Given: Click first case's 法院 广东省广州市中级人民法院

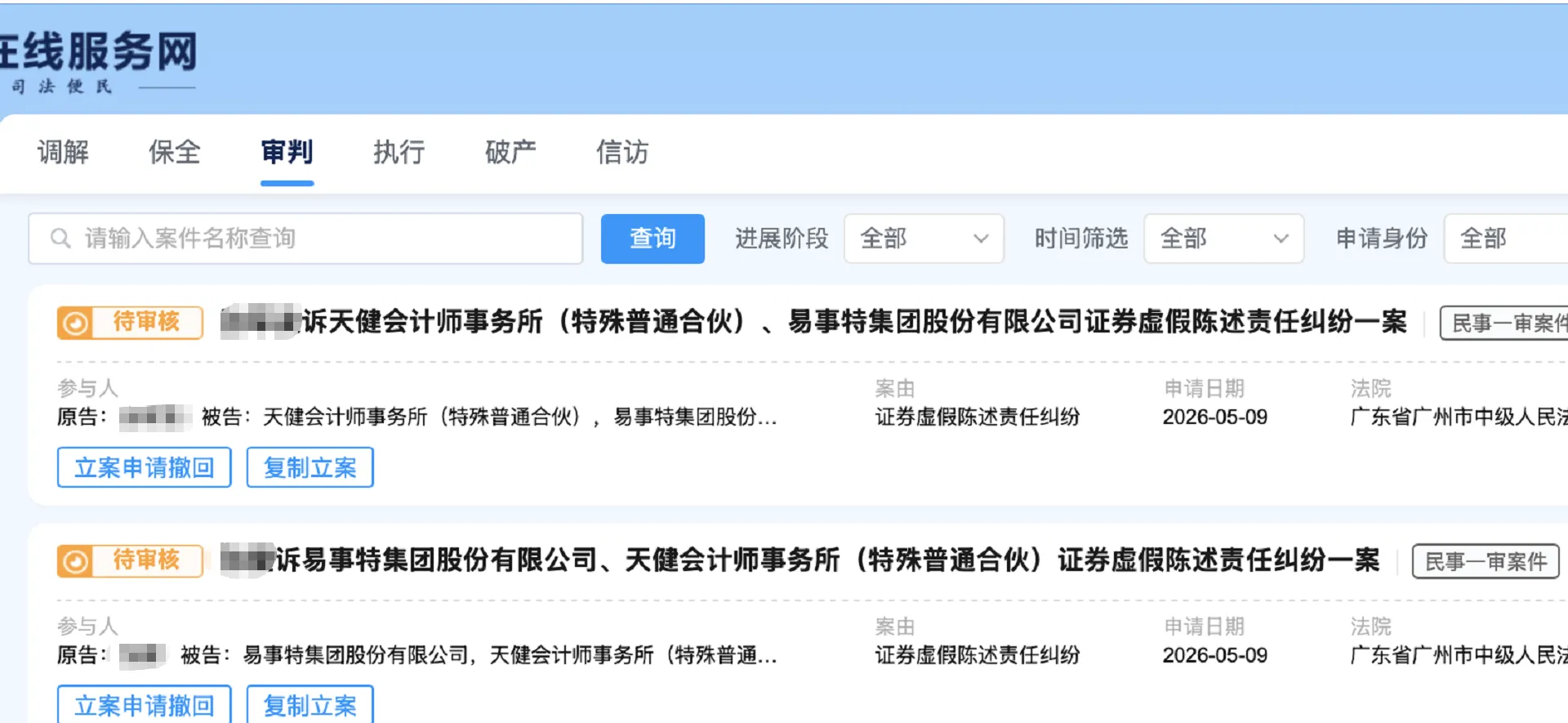Looking at the screenshot, I should click(1459, 417).
